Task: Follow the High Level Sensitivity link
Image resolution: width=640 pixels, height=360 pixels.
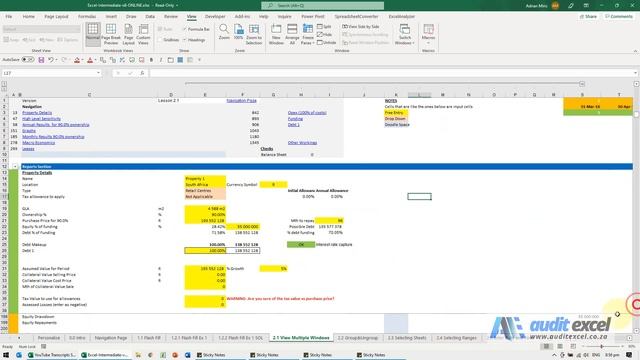Action: (41, 119)
